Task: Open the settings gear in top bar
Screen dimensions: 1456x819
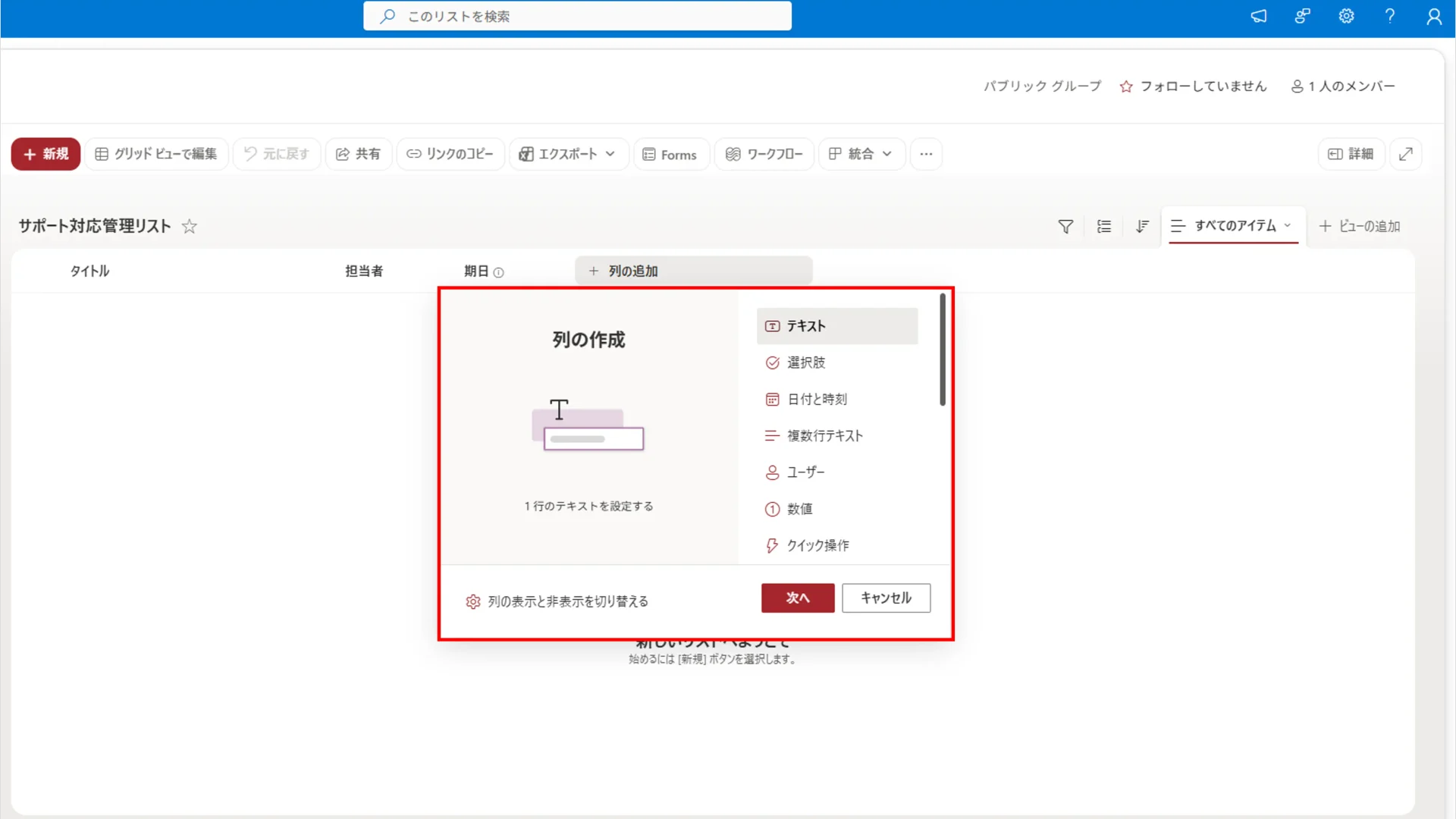Action: 1346,16
